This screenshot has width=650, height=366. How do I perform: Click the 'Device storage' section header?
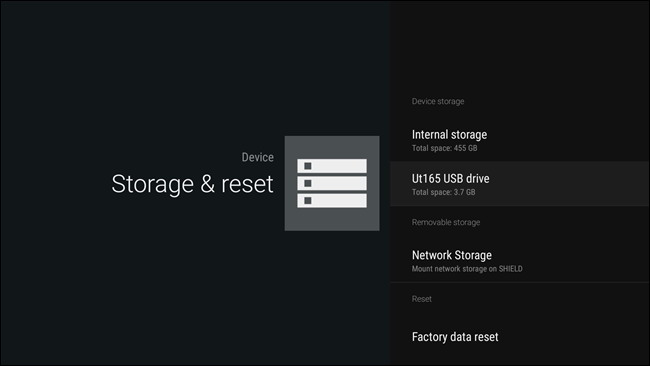point(438,101)
